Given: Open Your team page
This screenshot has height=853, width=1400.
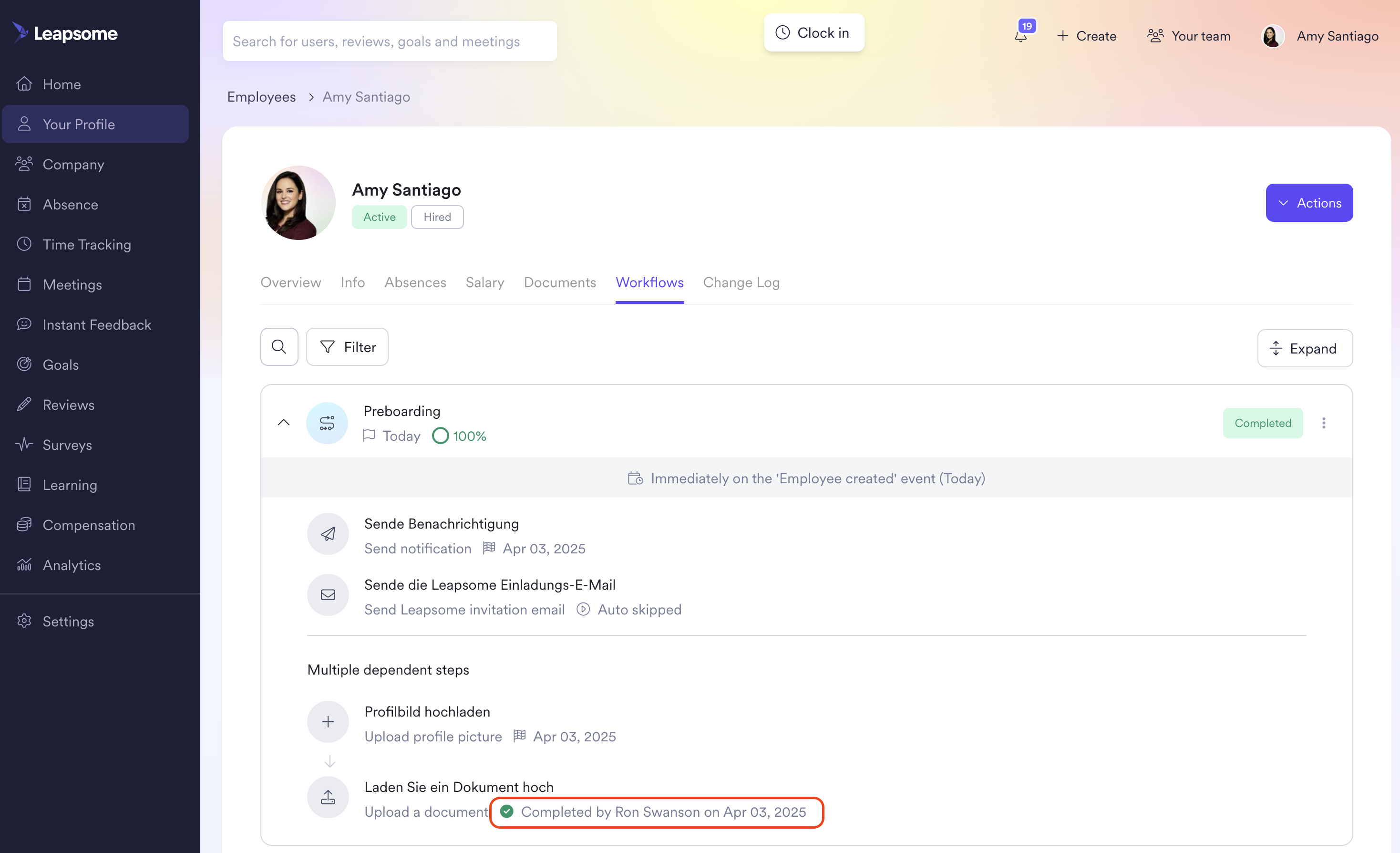Looking at the screenshot, I should pyautogui.click(x=1189, y=36).
